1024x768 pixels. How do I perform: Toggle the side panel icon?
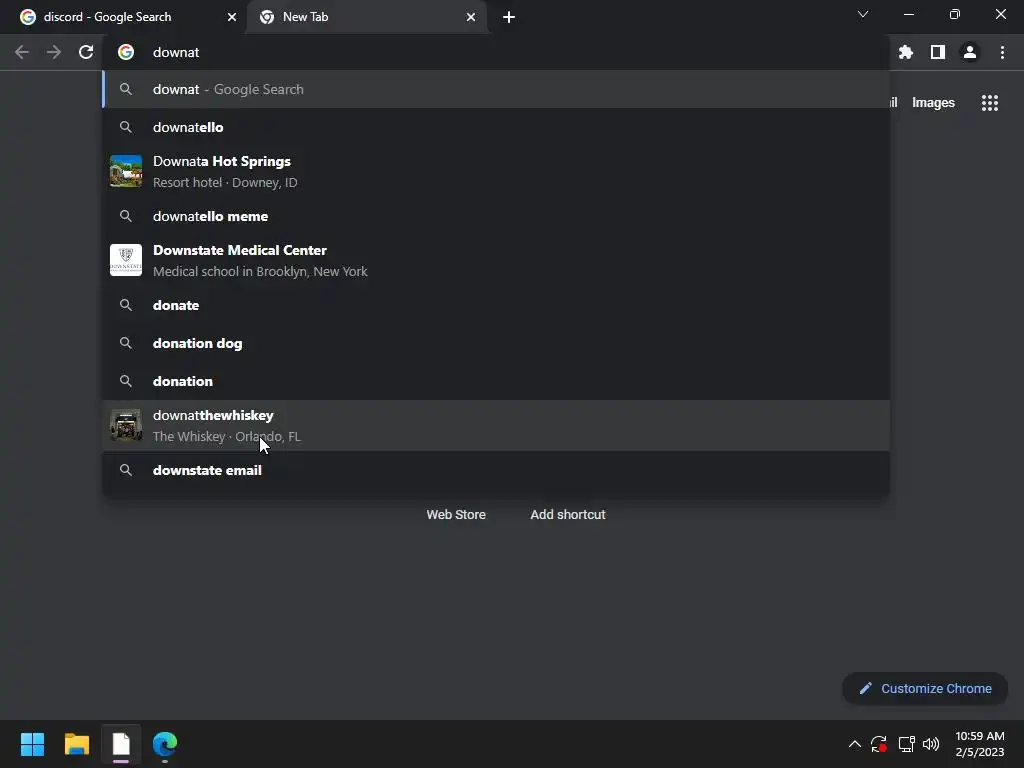(x=938, y=52)
